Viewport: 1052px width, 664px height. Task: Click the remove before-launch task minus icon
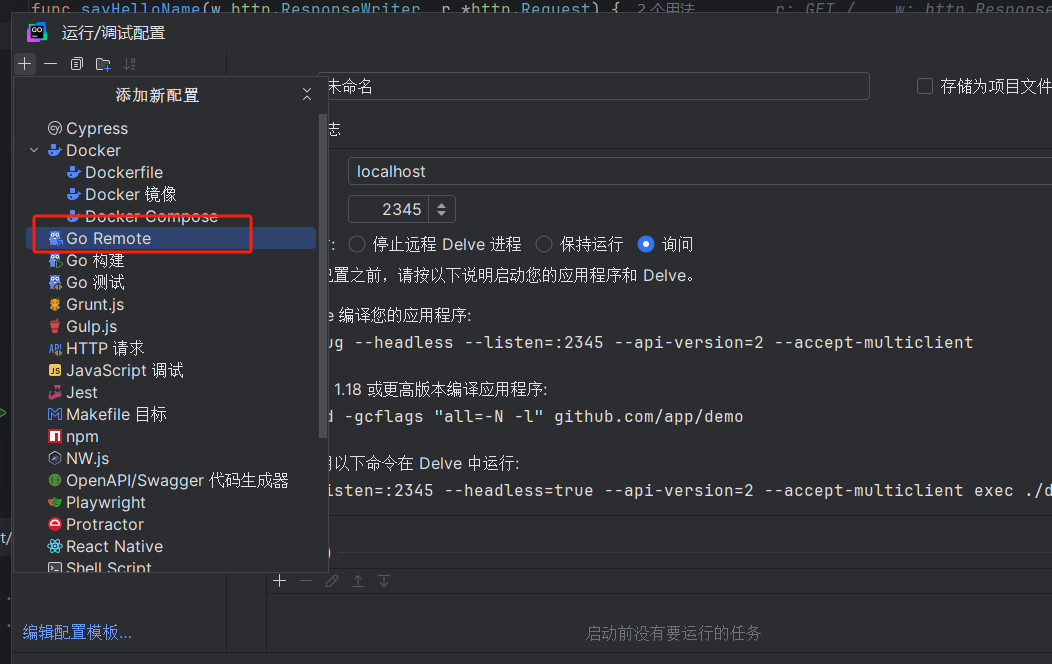point(306,581)
